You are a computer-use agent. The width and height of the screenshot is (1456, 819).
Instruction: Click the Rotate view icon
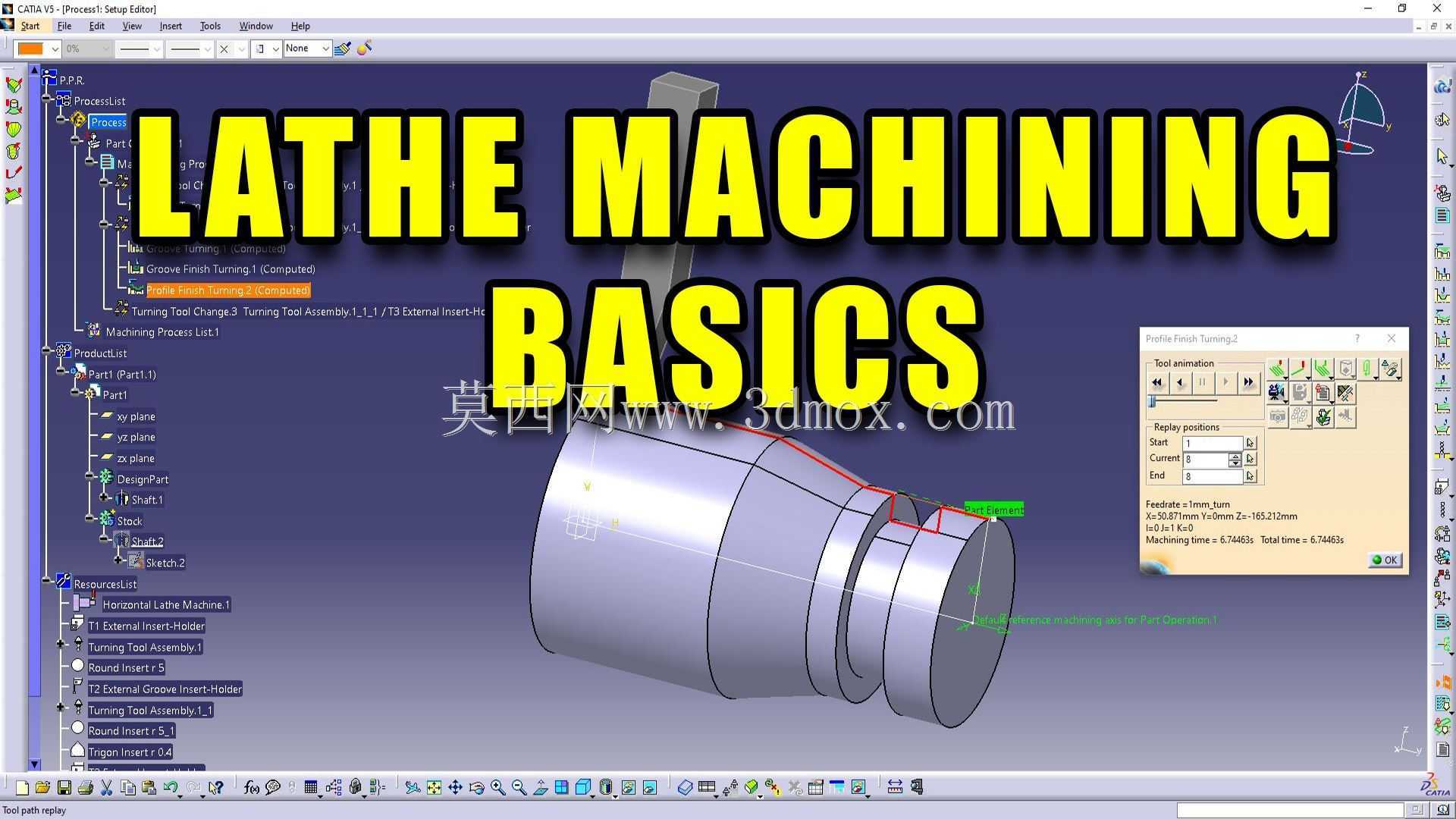[476, 788]
